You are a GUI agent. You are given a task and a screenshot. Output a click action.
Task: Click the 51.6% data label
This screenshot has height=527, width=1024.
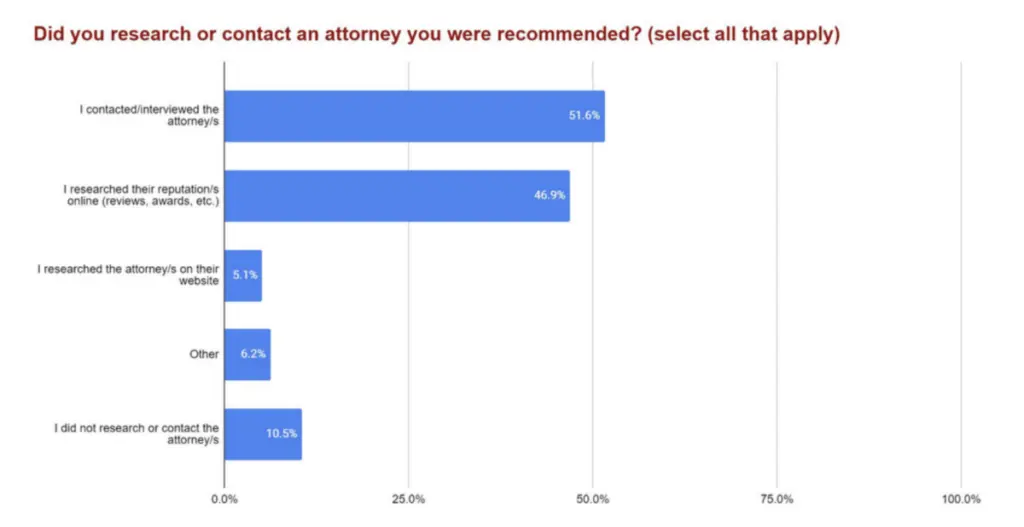coord(584,116)
